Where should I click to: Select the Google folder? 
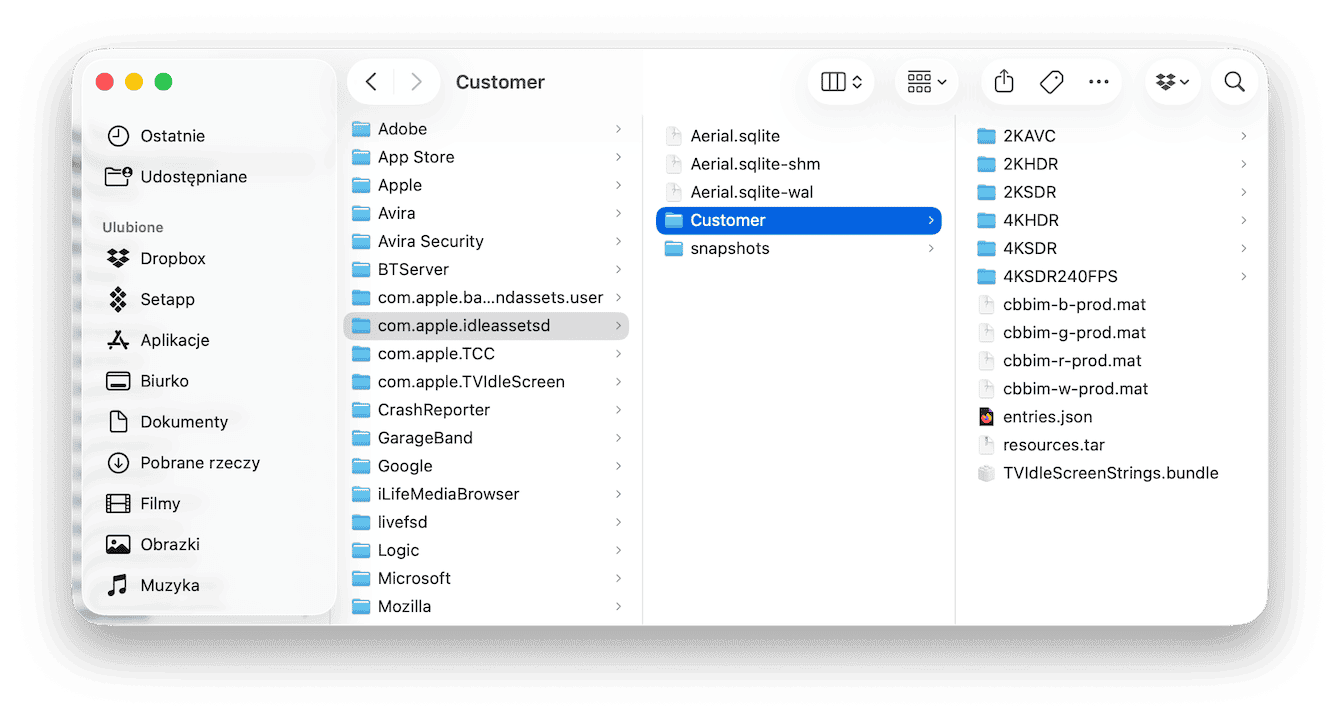coord(486,465)
